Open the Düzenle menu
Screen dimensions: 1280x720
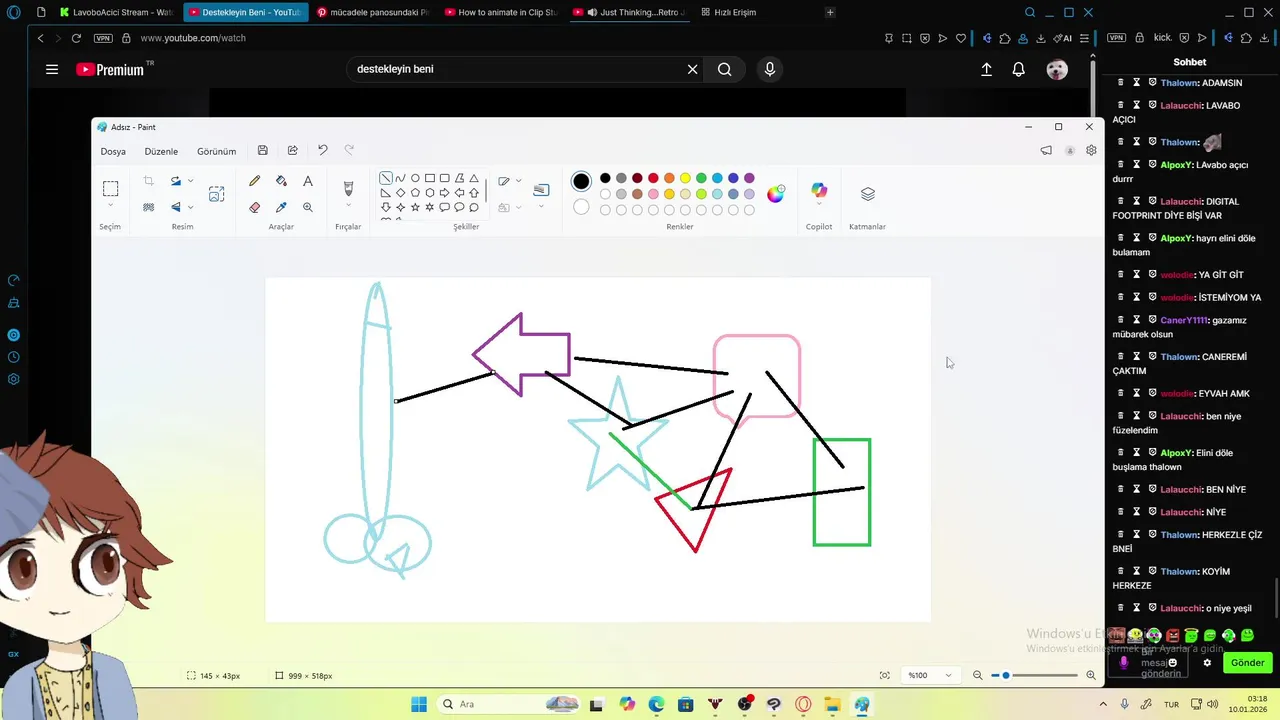pyautogui.click(x=161, y=151)
